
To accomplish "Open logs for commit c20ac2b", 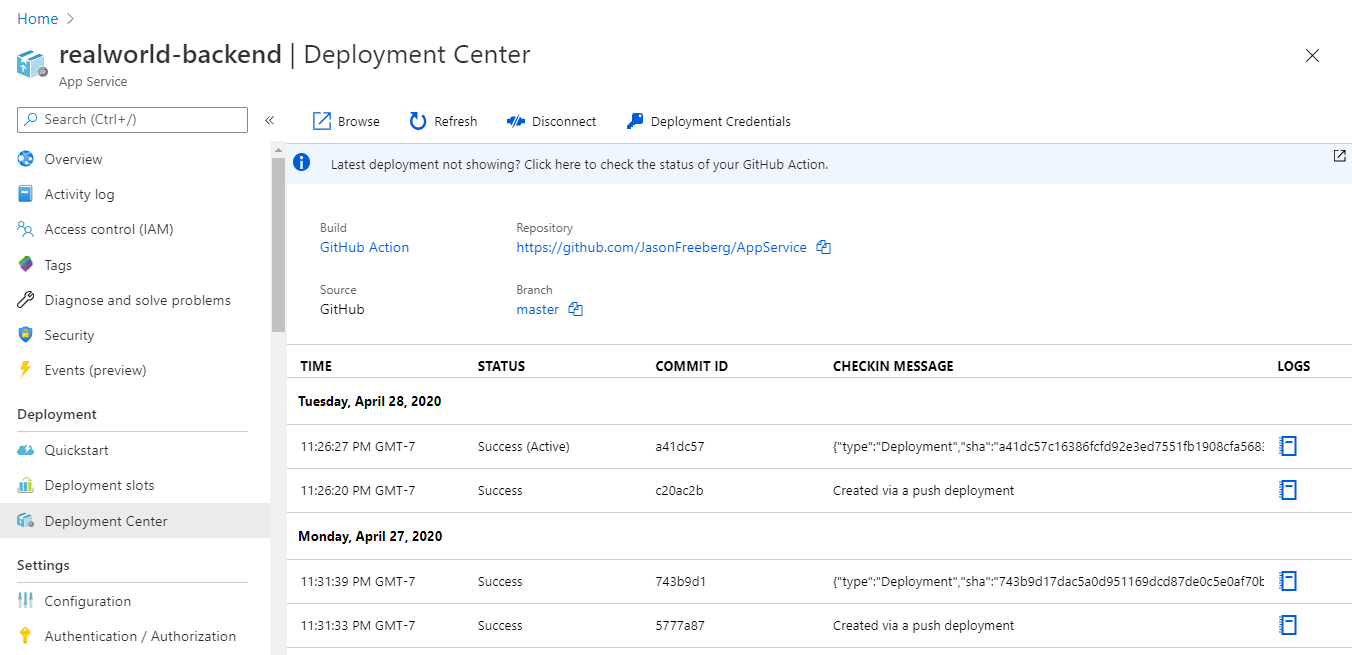I will 1288,490.
